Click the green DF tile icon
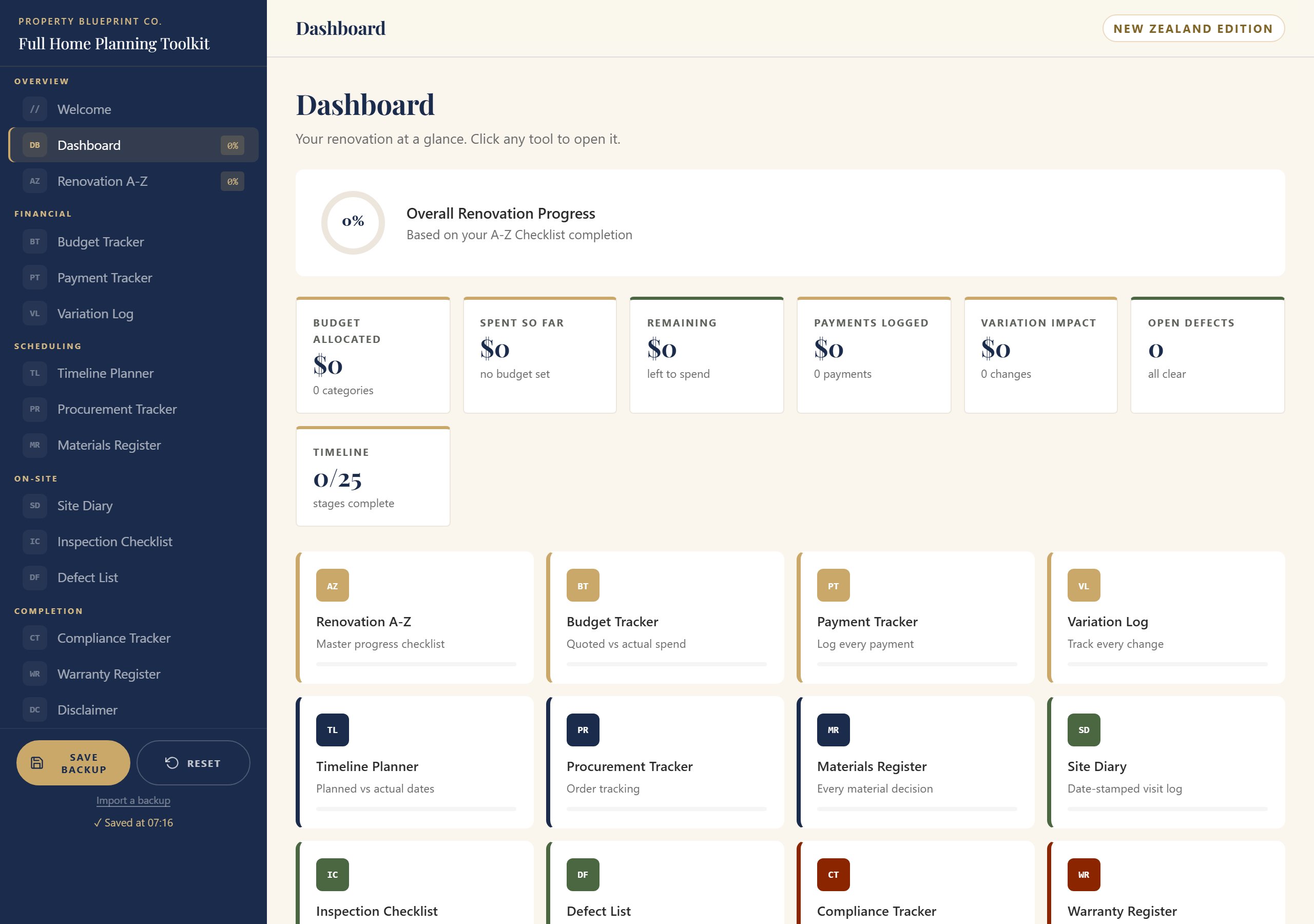1314x924 pixels. (x=583, y=875)
